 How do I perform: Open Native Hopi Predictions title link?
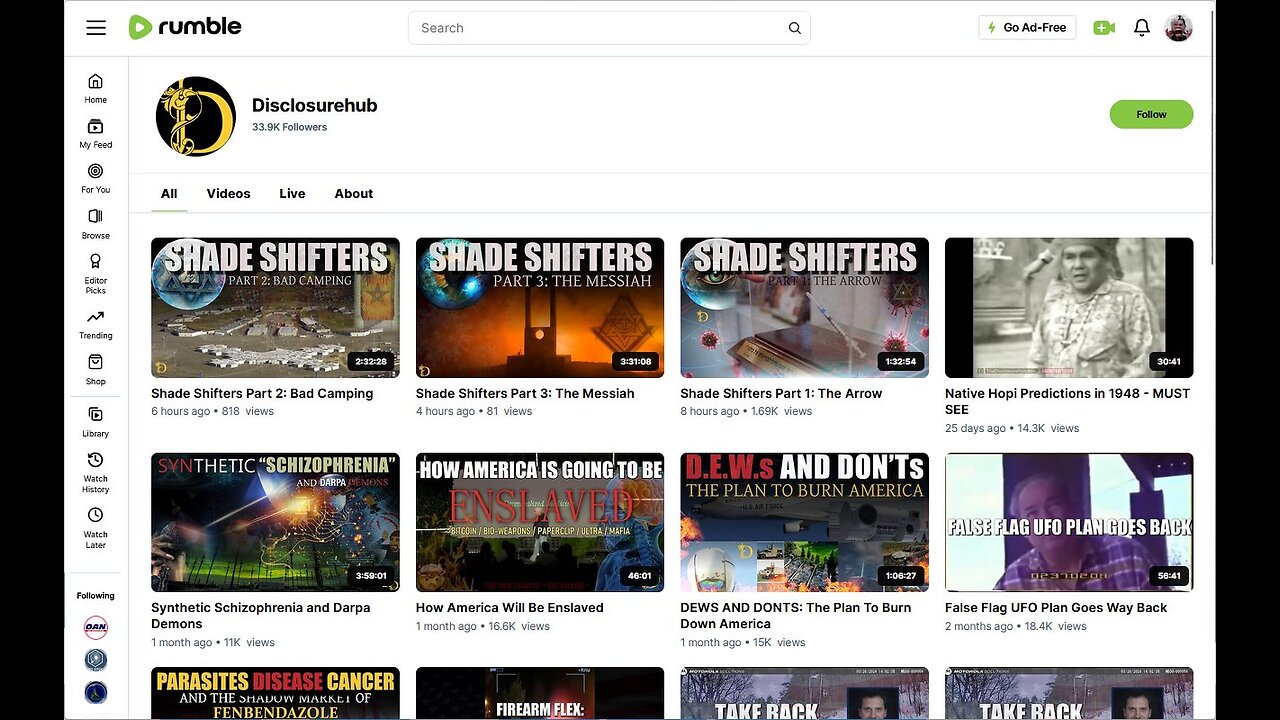[1067, 401]
